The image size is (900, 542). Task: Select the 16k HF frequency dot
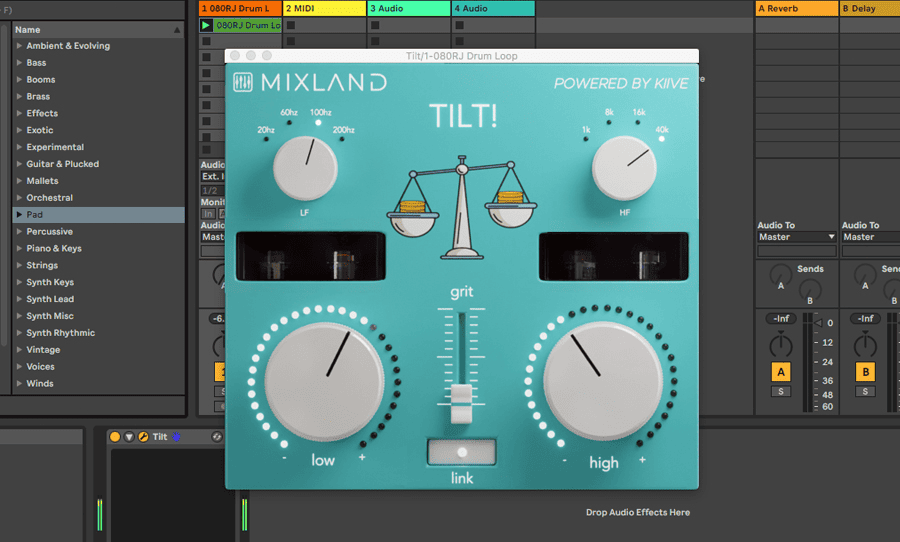638,122
